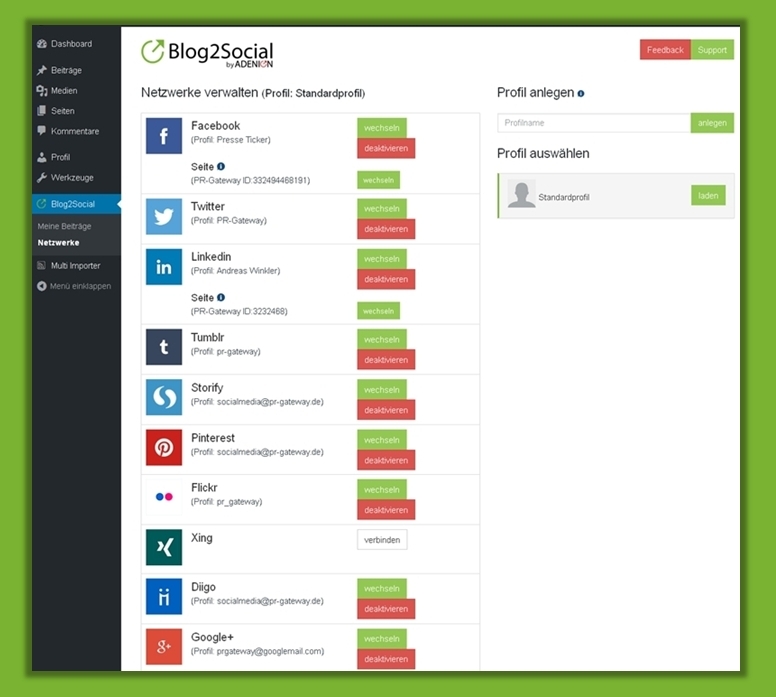Viewport: 776px width, 697px height.
Task: Click the red Feedback button
Action: pos(665,50)
